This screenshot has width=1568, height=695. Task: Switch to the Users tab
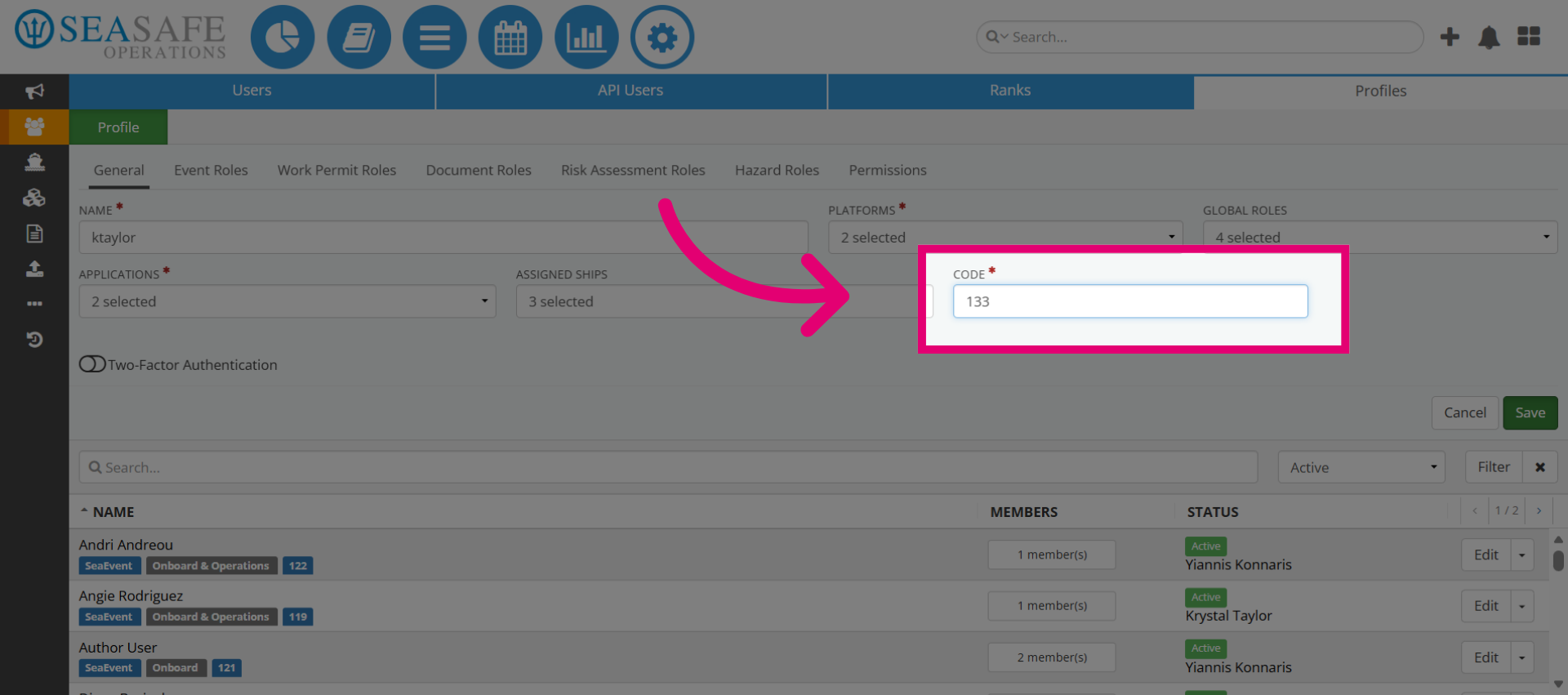pyautogui.click(x=252, y=91)
